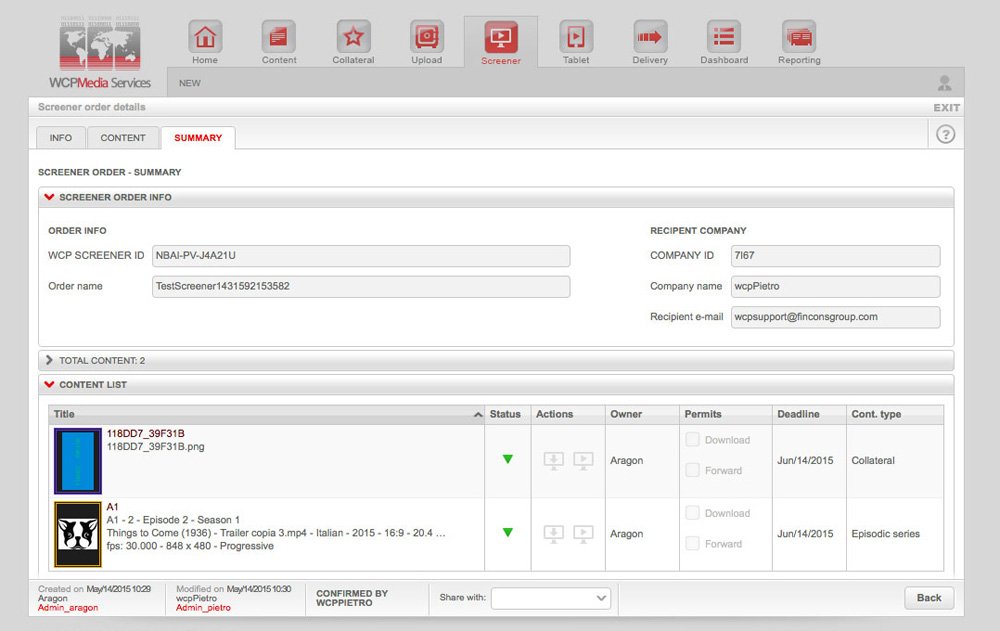The image size is (1000, 631).
Task: Click the Admin_aragon link
Action: [68, 608]
